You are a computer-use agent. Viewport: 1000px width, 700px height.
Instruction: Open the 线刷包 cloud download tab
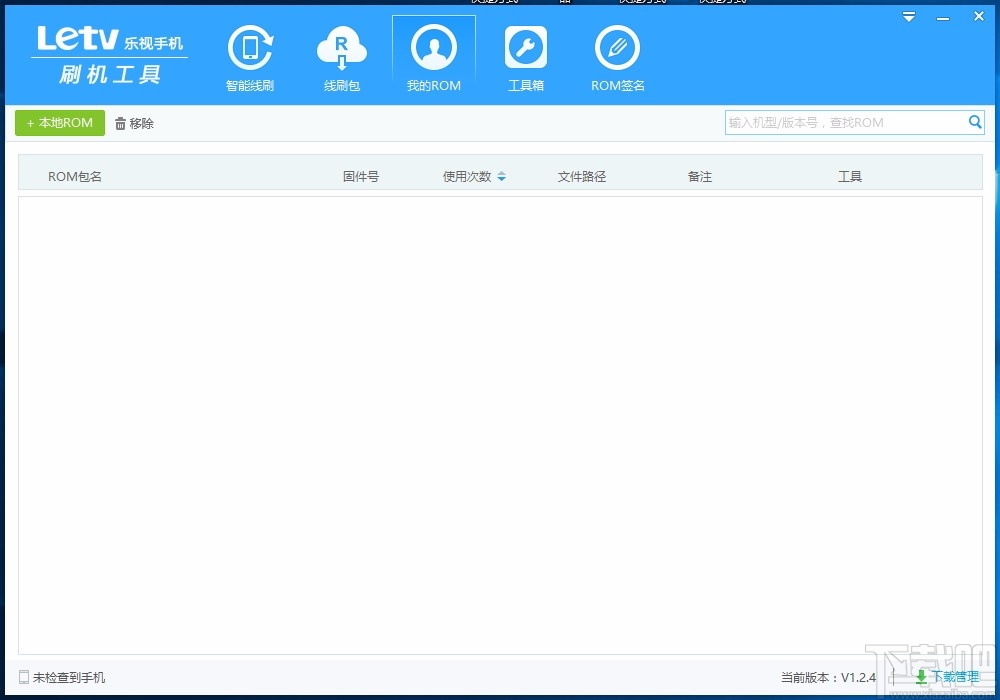(342, 59)
